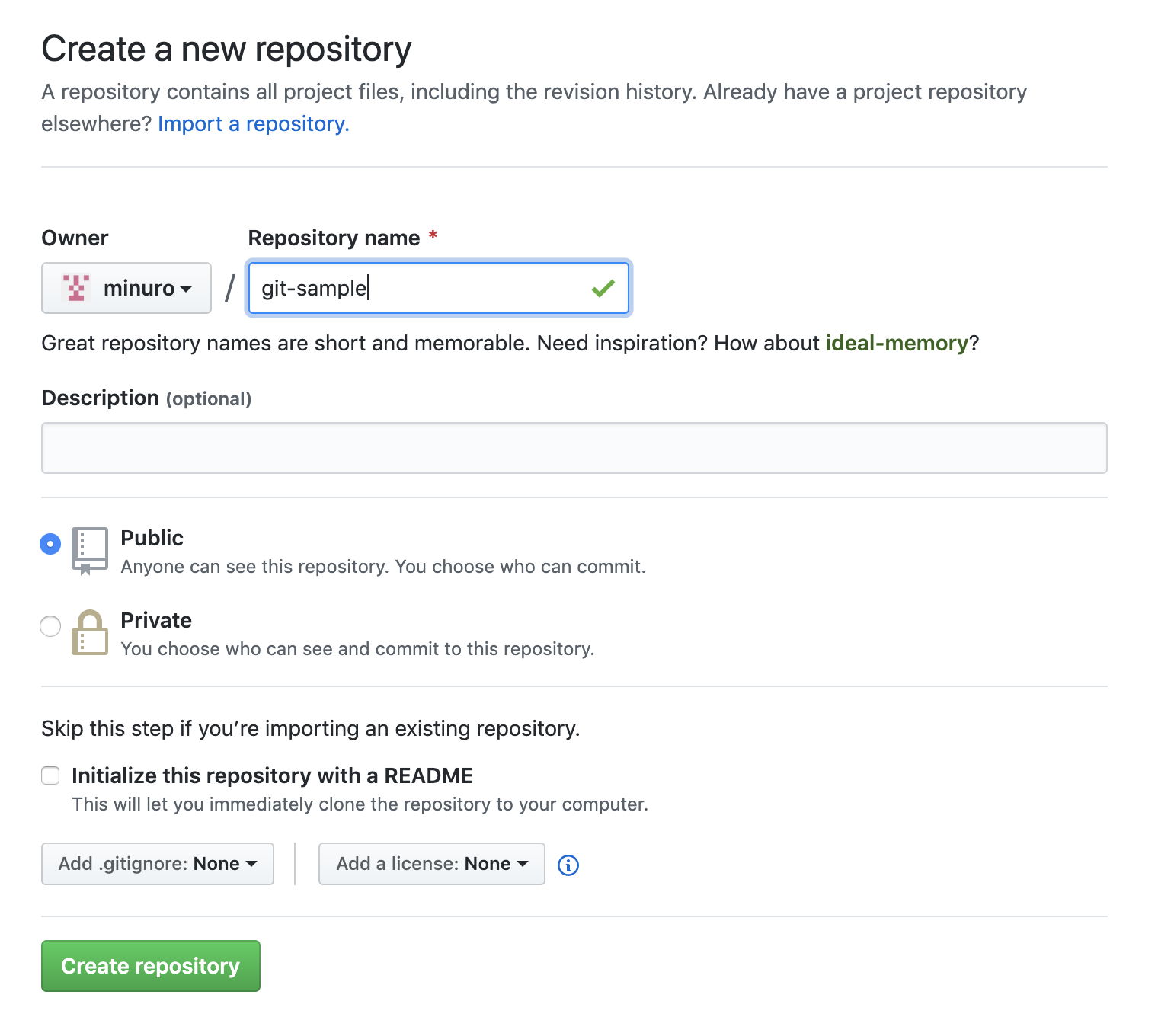The image size is (1158, 1036).
Task: Click the Create repository button
Action: point(150,966)
